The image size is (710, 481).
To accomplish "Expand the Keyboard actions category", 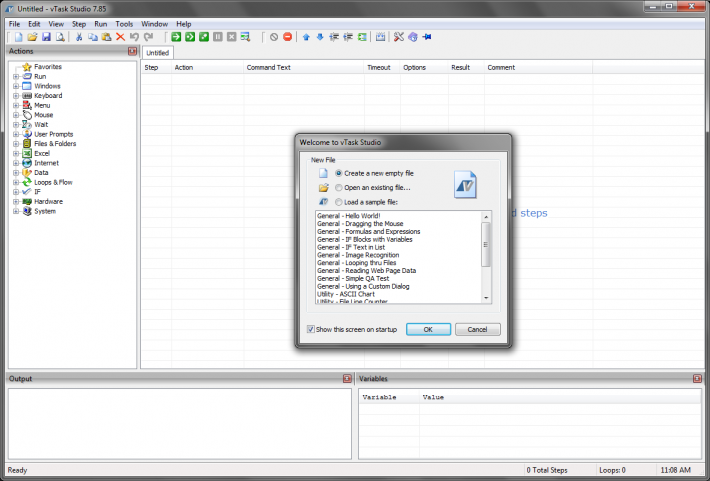I will (x=16, y=96).
